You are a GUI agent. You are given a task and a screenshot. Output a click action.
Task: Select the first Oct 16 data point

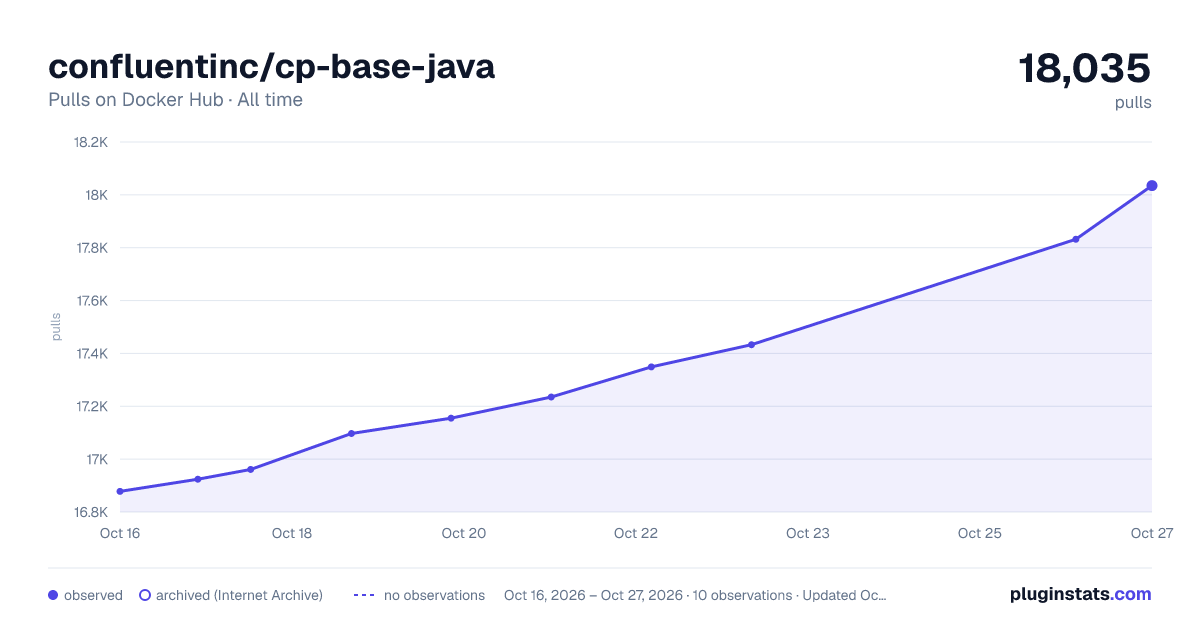click(x=120, y=491)
